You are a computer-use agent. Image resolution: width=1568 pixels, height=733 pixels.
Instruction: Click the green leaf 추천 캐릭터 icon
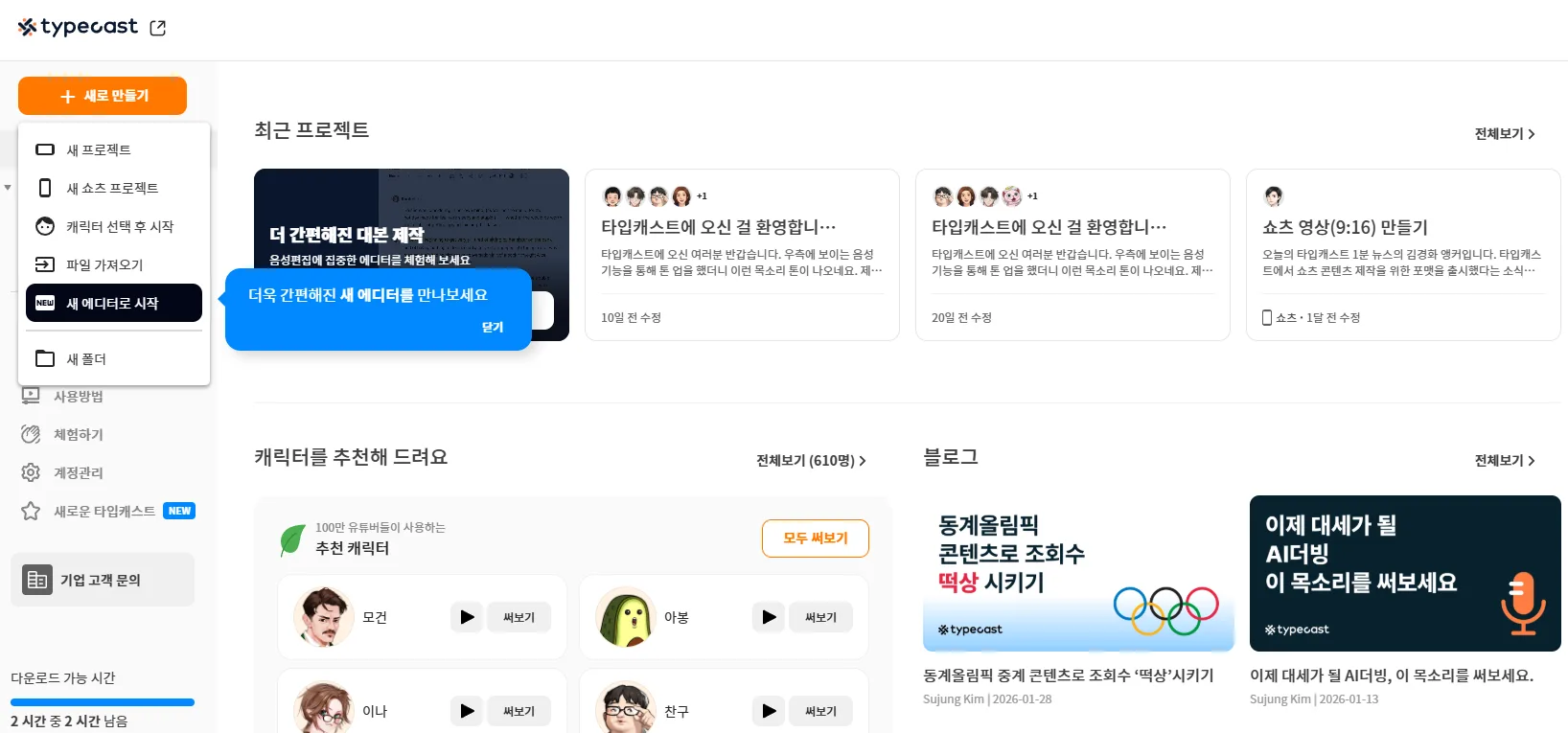[292, 539]
